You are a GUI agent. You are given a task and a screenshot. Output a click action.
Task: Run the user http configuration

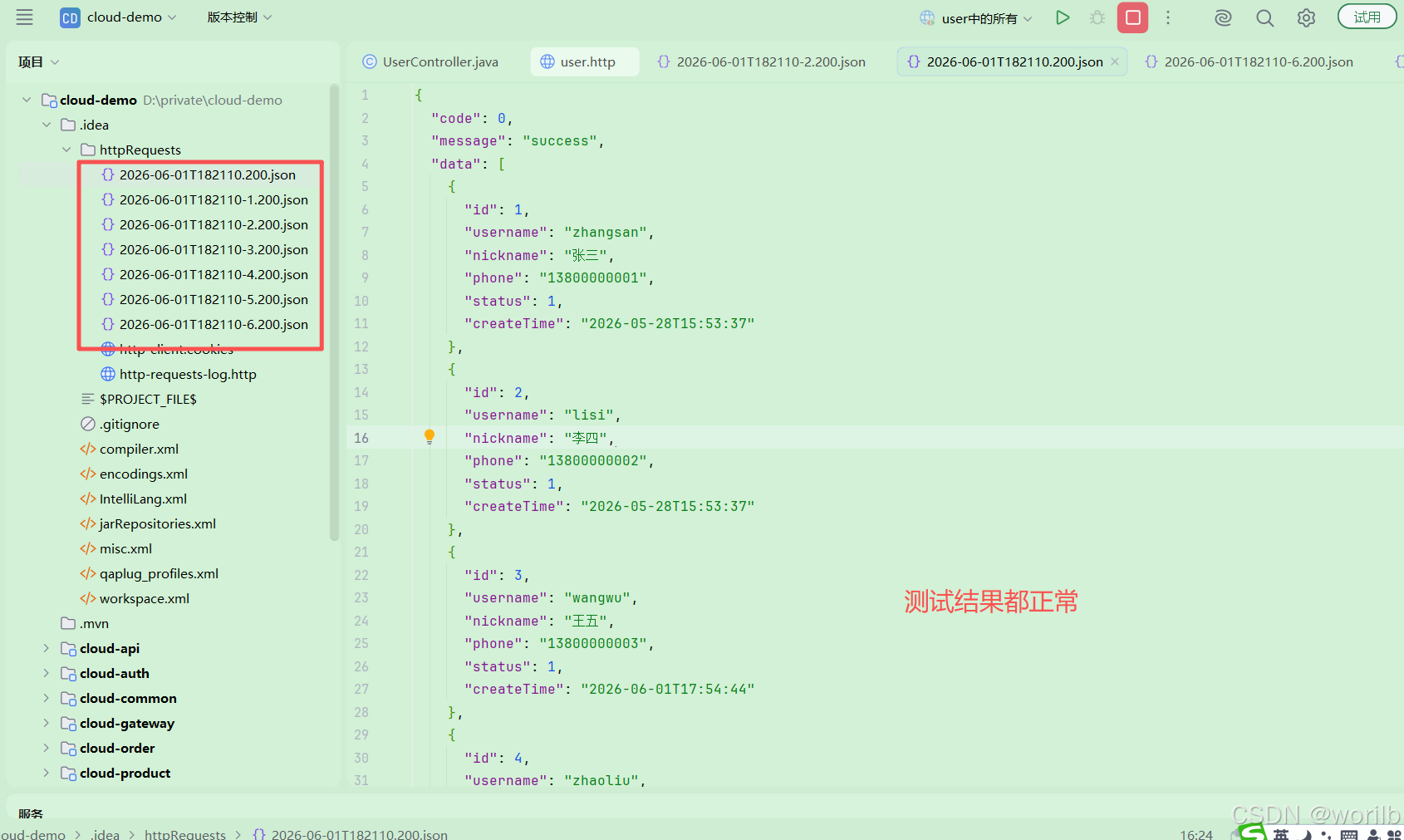[1062, 17]
